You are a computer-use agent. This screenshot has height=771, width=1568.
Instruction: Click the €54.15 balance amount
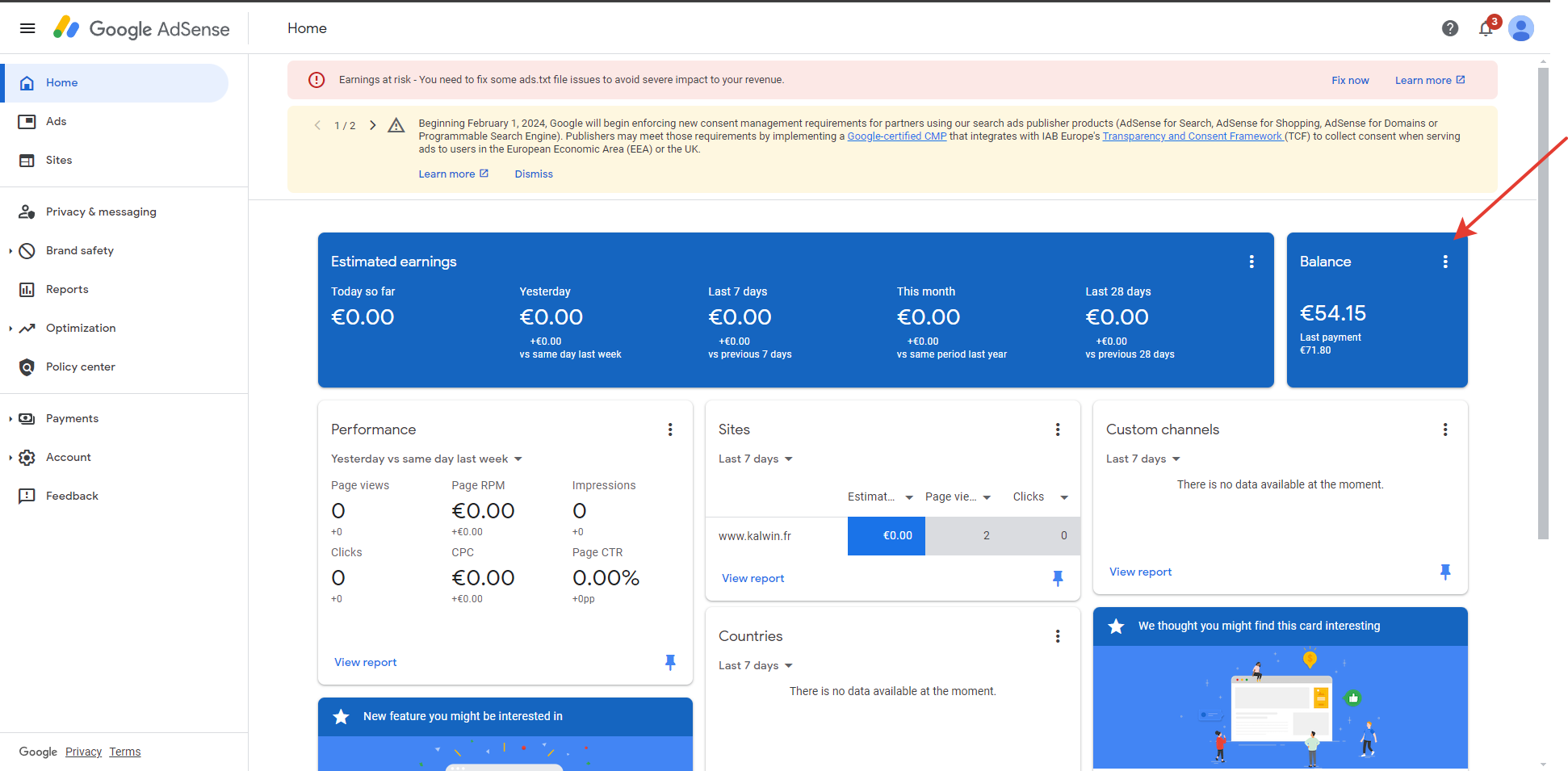coord(1333,313)
